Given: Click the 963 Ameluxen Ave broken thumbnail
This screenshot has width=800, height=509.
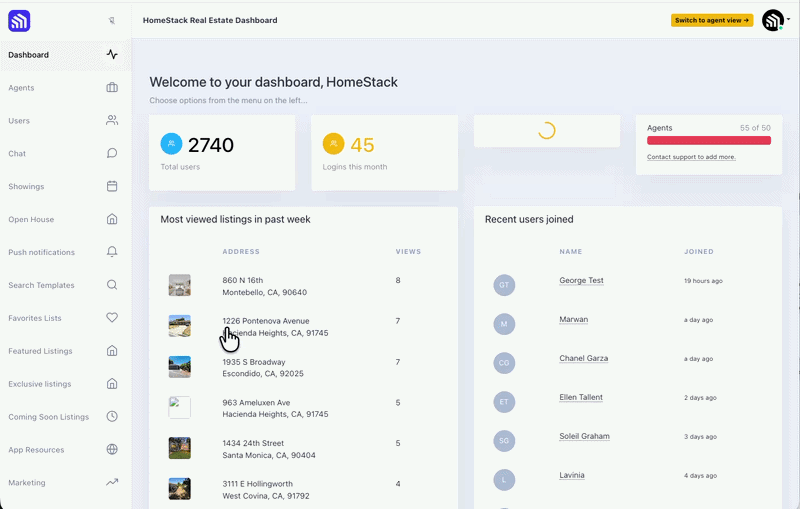Looking at the screenshot, I should [180, 408].
